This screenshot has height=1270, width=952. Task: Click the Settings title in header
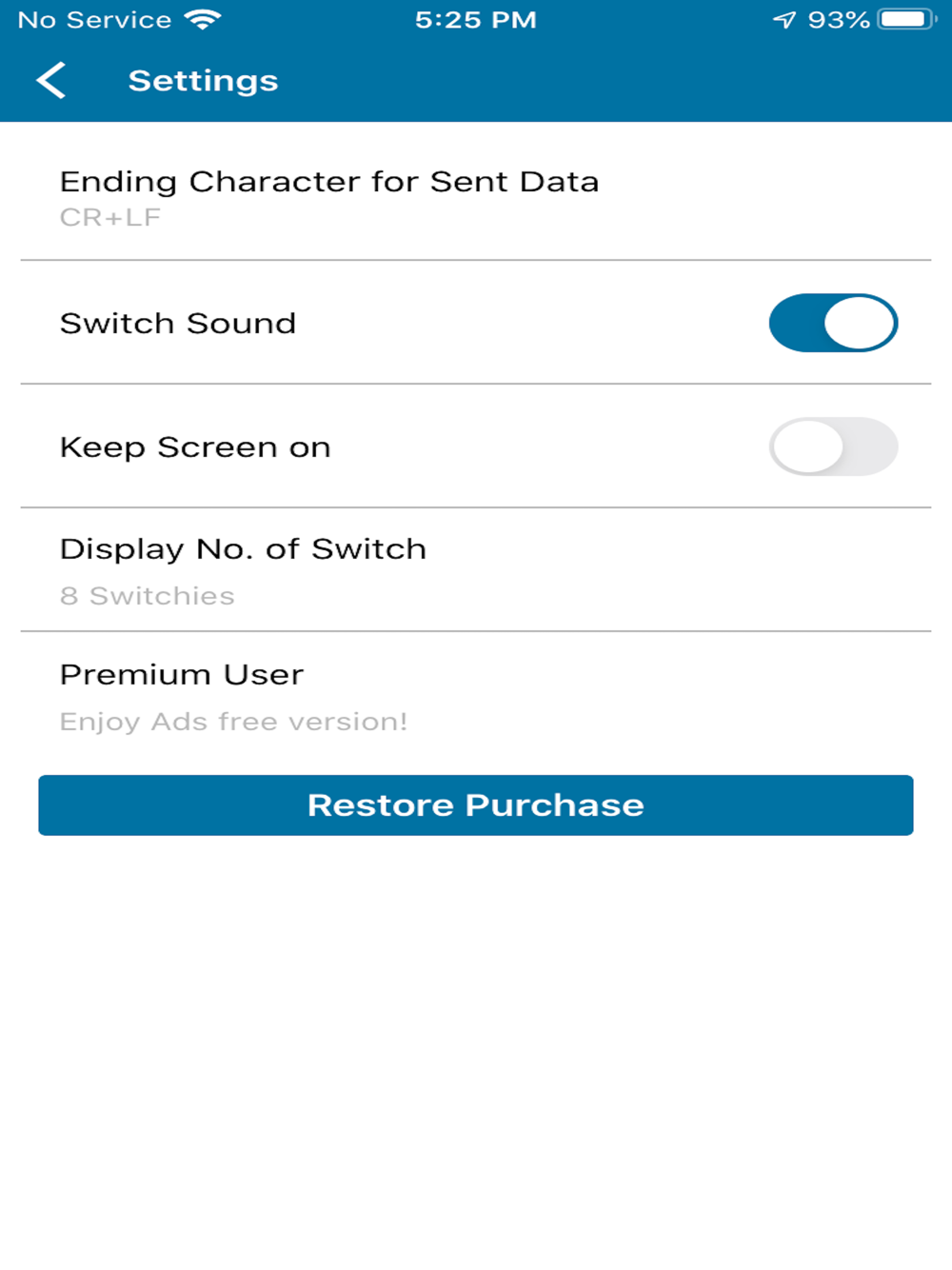(204, 81)
